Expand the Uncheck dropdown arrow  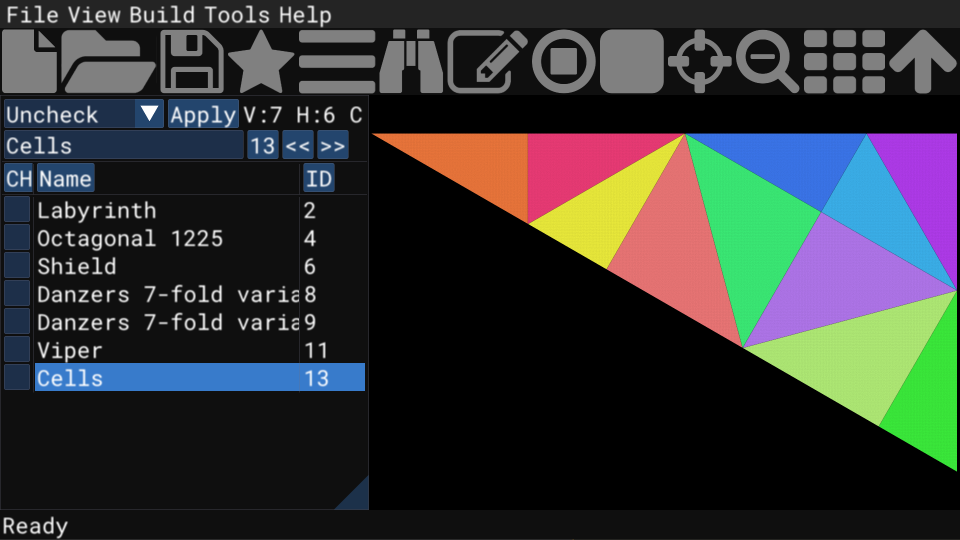click(x=150, y=114)
